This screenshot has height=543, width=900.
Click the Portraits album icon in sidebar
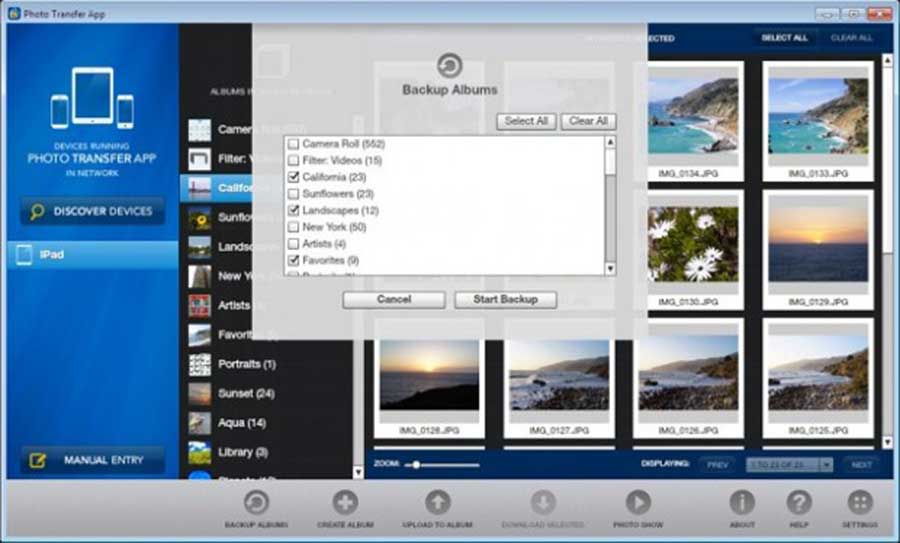pos(200,364)
